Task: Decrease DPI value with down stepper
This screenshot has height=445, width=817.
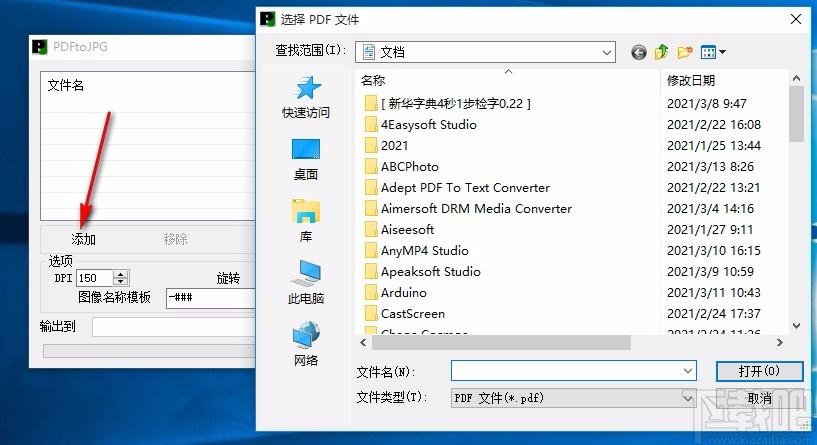Action: click(121, 281)
